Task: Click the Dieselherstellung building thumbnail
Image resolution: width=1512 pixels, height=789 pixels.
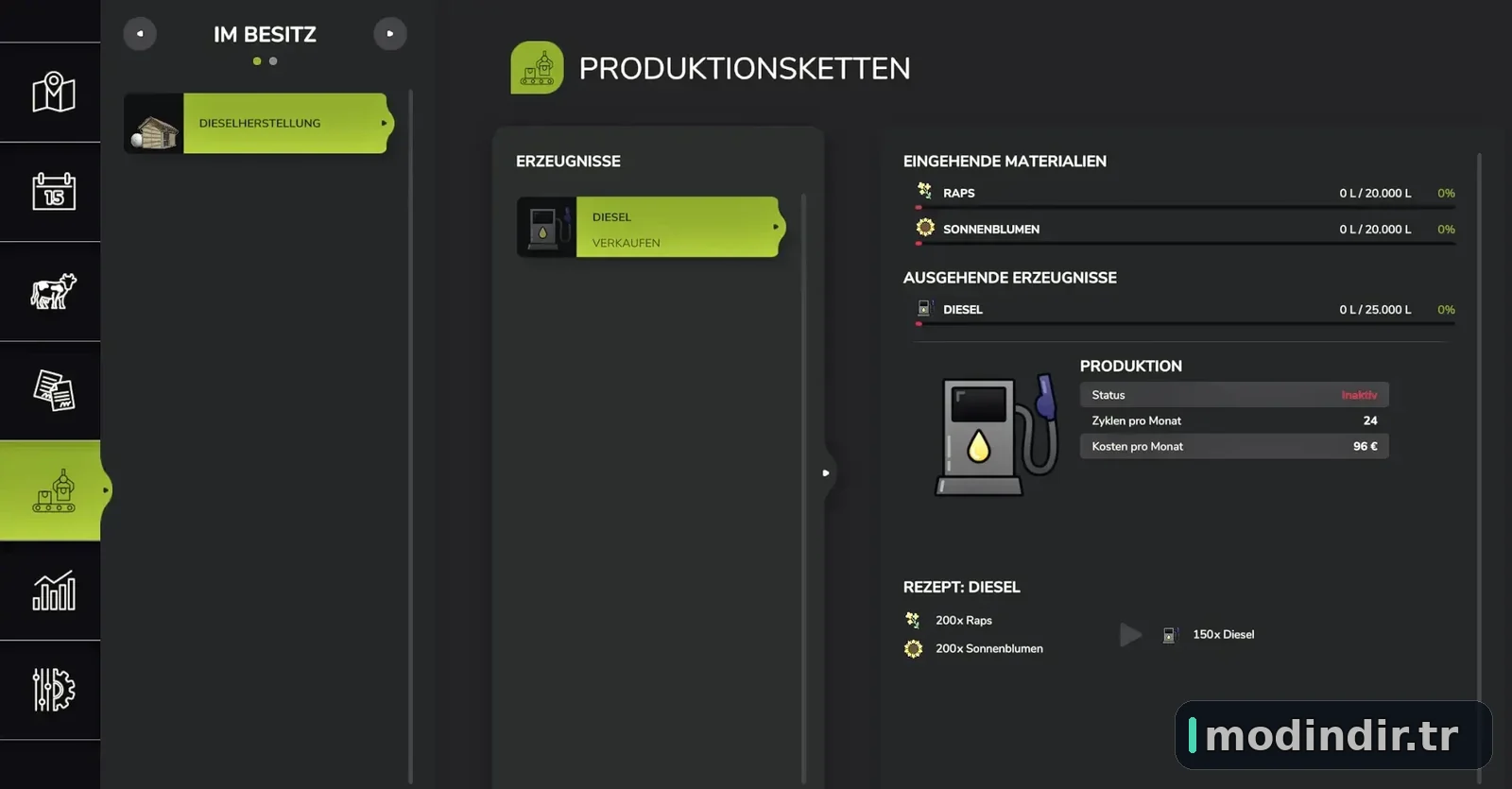Action: 154,124
